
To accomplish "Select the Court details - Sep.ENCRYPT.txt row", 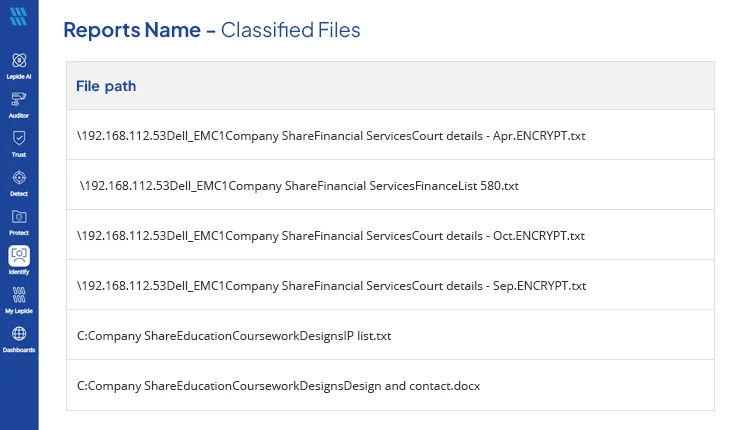I will (x=390, y=285).
